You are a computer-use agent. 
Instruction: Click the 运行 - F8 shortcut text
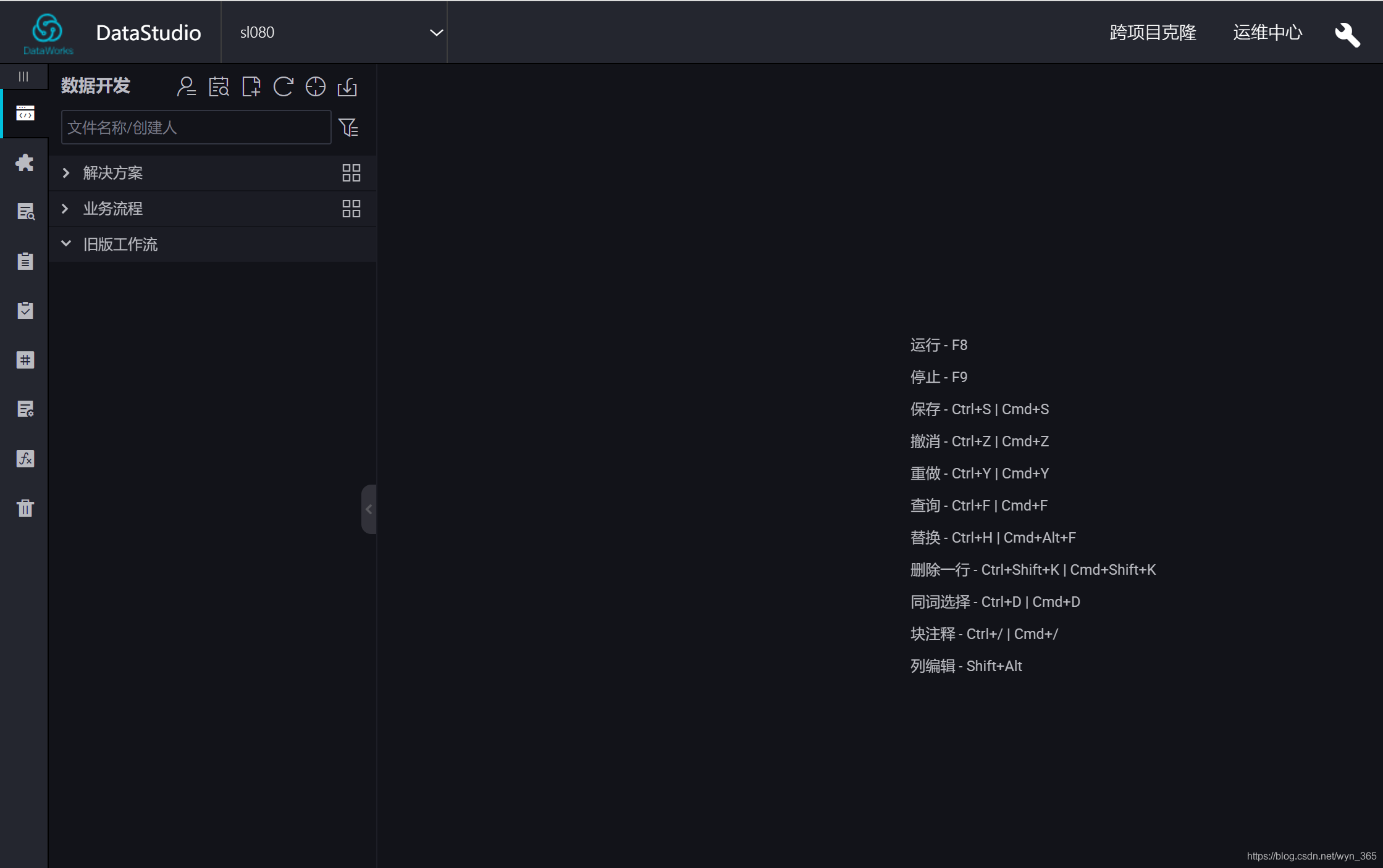point(939,345)
